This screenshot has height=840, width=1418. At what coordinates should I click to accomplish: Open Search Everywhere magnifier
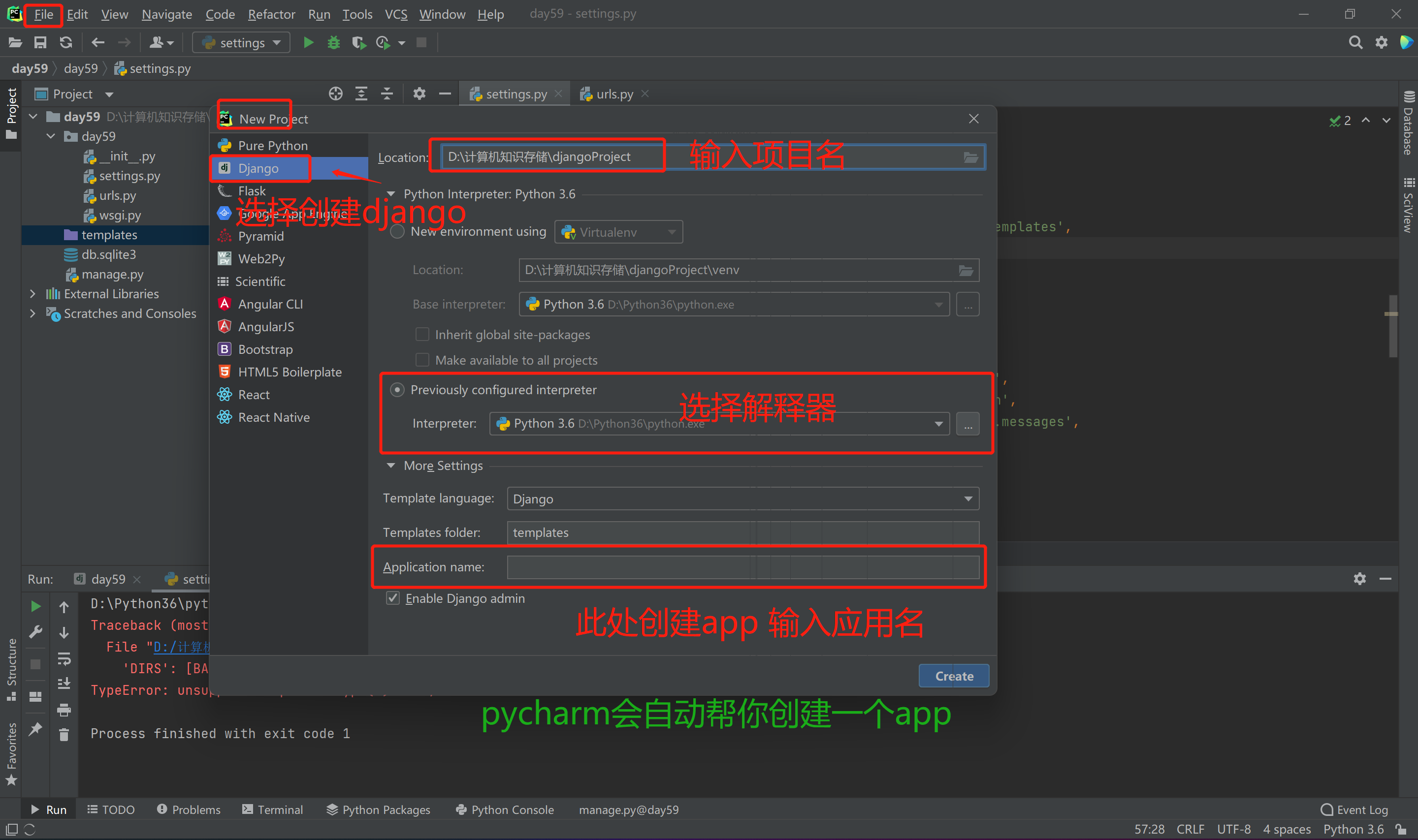[x=1355, y=42]
